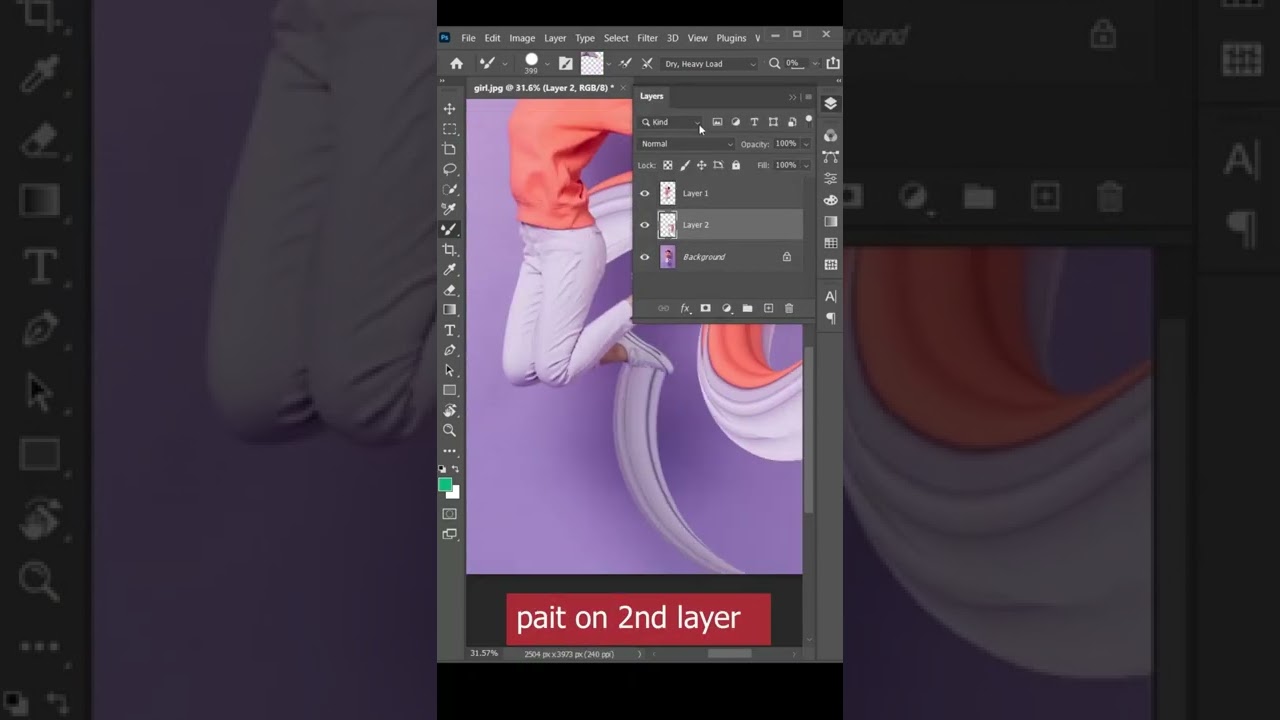Click the green foreground color swatch
The height and width of the screenshot is (720, 1280).
tap(445, 484)
